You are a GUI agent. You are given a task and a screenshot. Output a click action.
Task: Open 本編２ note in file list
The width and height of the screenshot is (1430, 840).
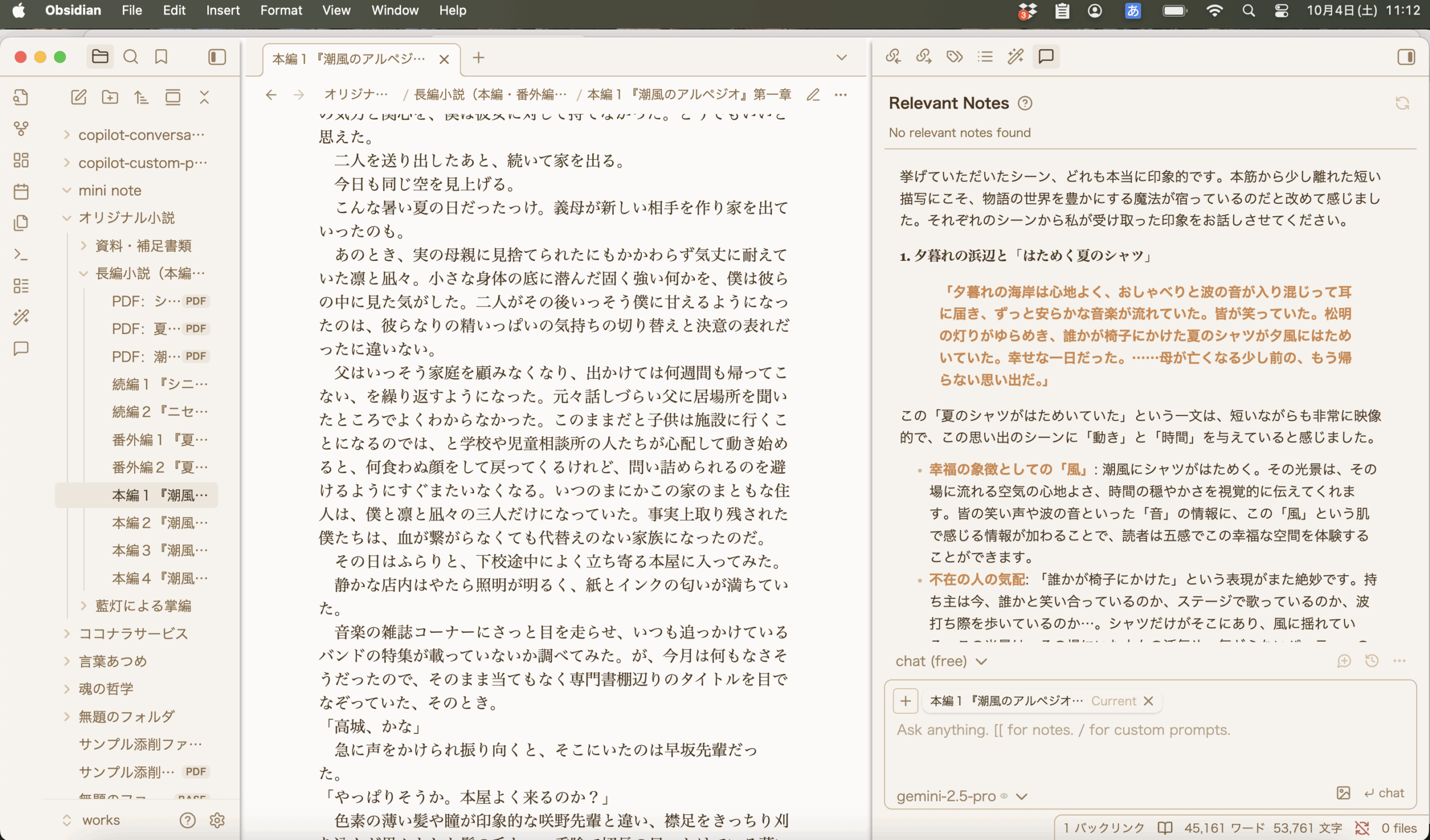159,523
